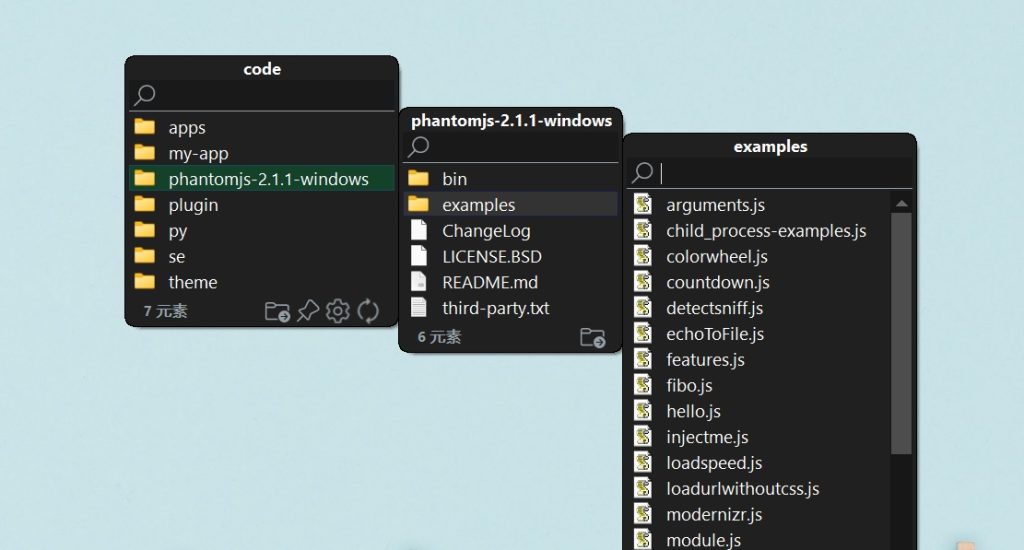Viewport: 1024px width, 550px height.
Task: Click the README.md file icon
Action: [419, 282]
